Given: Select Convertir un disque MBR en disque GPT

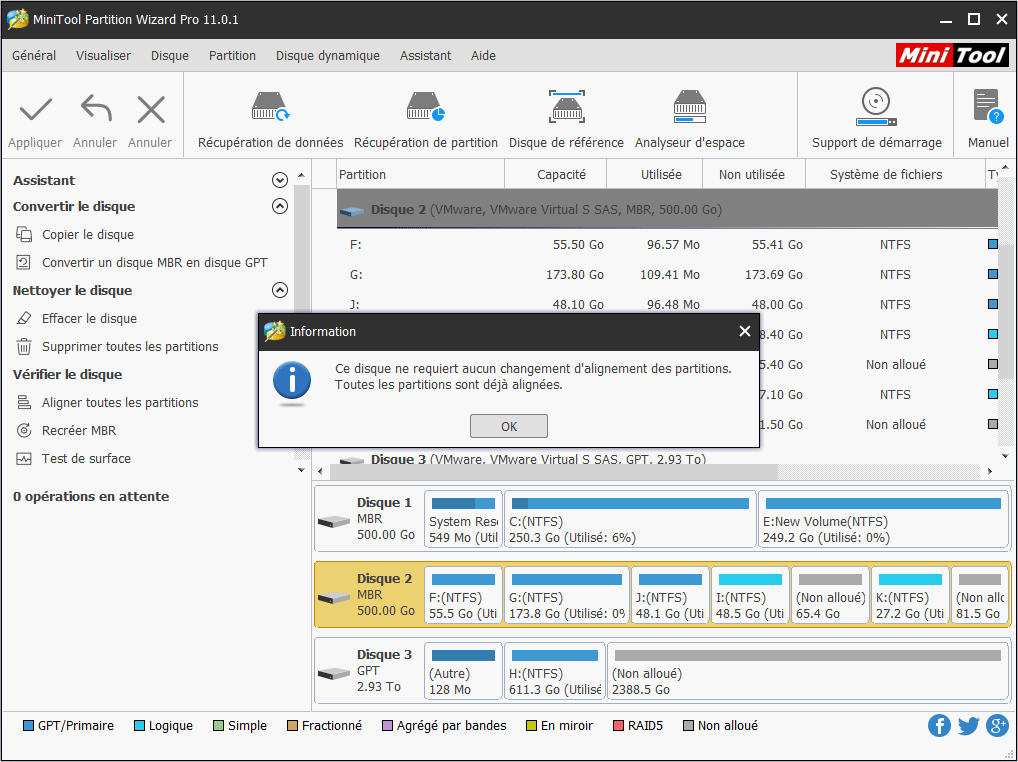Looking at the screenshot, I should (x=155, y=262).
